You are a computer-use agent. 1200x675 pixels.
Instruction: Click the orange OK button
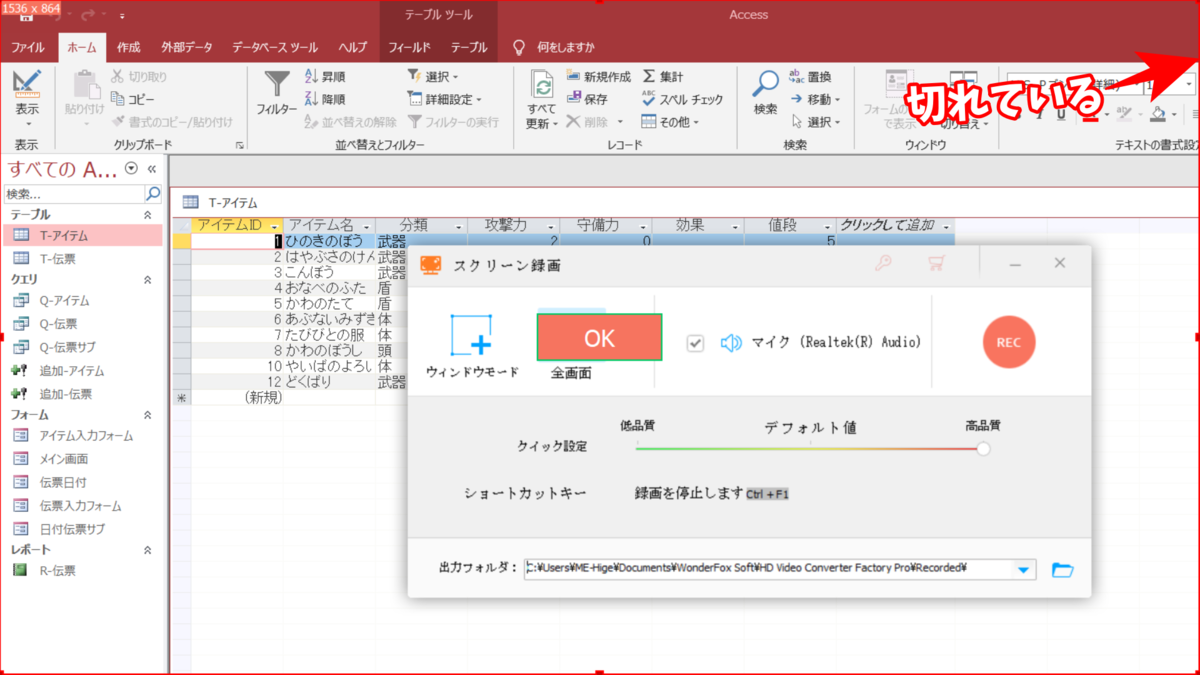coord(599,338)
